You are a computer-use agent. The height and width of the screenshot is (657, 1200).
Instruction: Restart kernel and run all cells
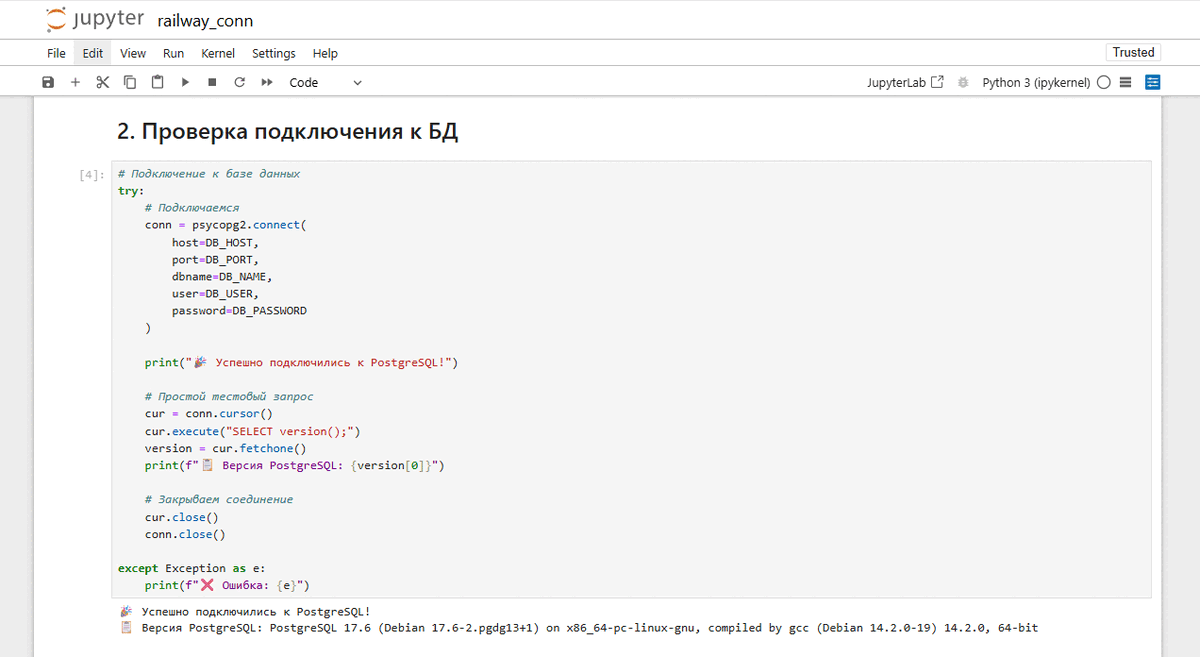point(267,82)
